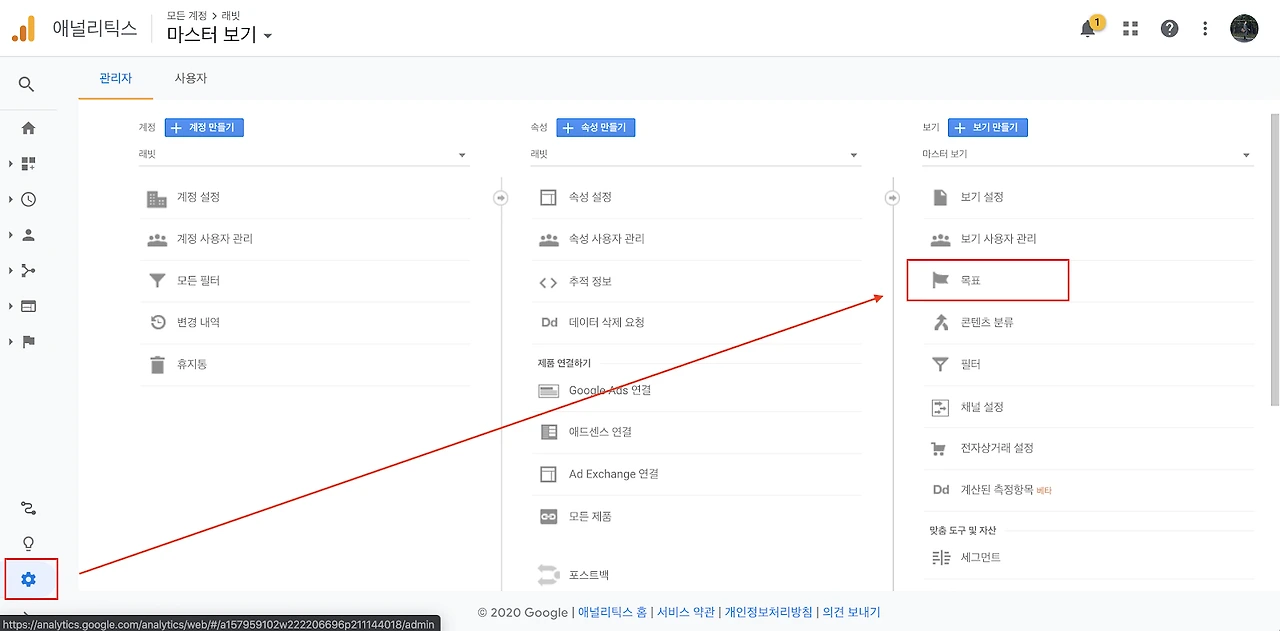Click the 추적 정보 code brackets icon
The image size is (1280, 631).
pos(548,282)
